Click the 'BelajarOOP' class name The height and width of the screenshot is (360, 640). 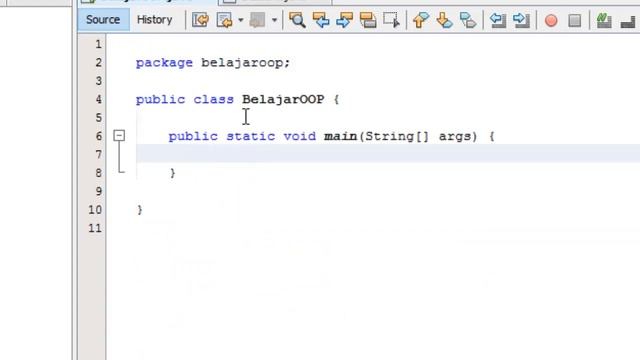tap(283, 99)
